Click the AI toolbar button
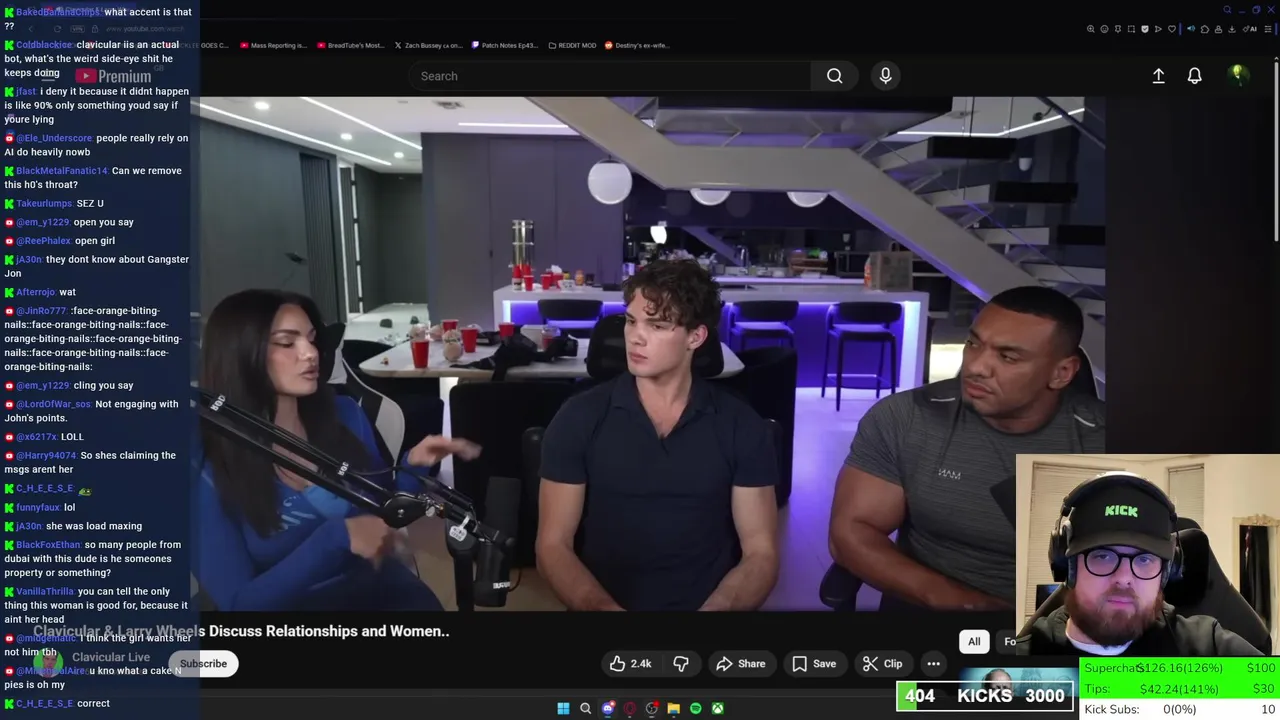Screen dimensions: 1280x720 click(1249, 29)
